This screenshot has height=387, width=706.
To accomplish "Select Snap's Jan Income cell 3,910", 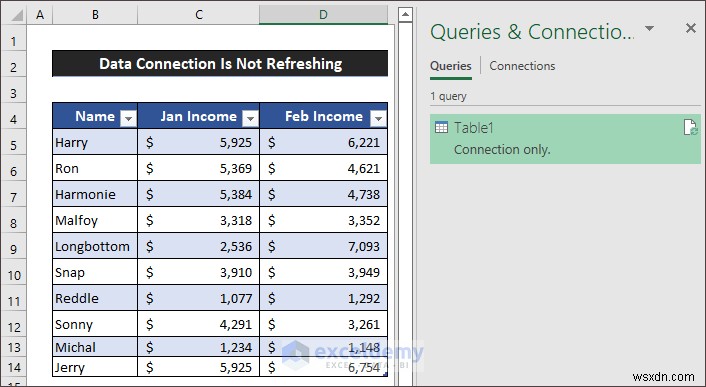I will coord(199,272).
